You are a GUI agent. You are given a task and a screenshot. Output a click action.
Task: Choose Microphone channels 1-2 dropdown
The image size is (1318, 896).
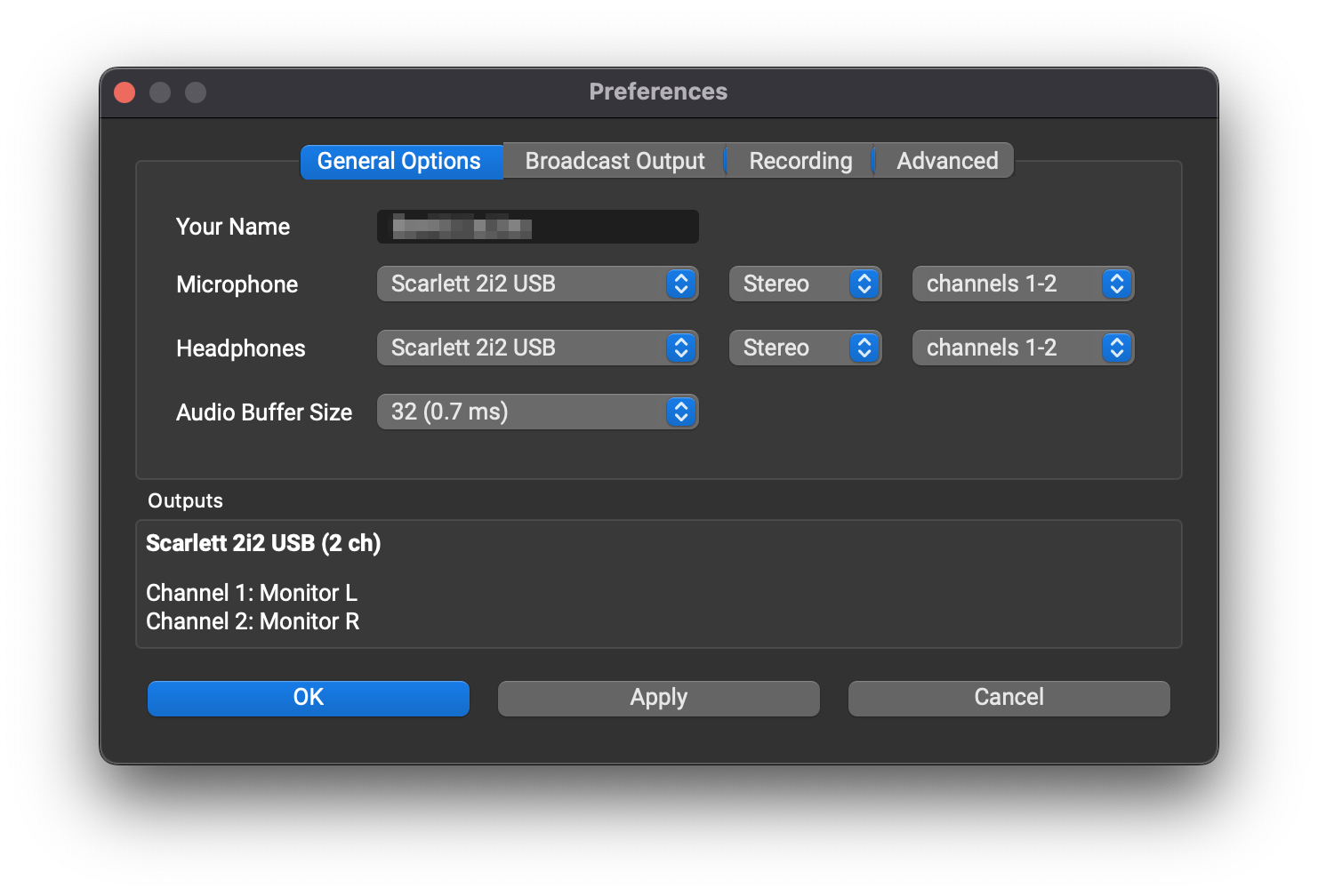tap(1023, 284)
